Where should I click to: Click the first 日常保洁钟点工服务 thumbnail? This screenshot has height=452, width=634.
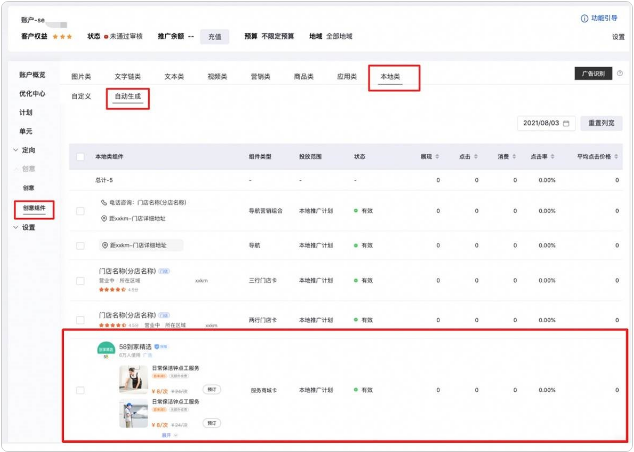(x=132, y=378)
